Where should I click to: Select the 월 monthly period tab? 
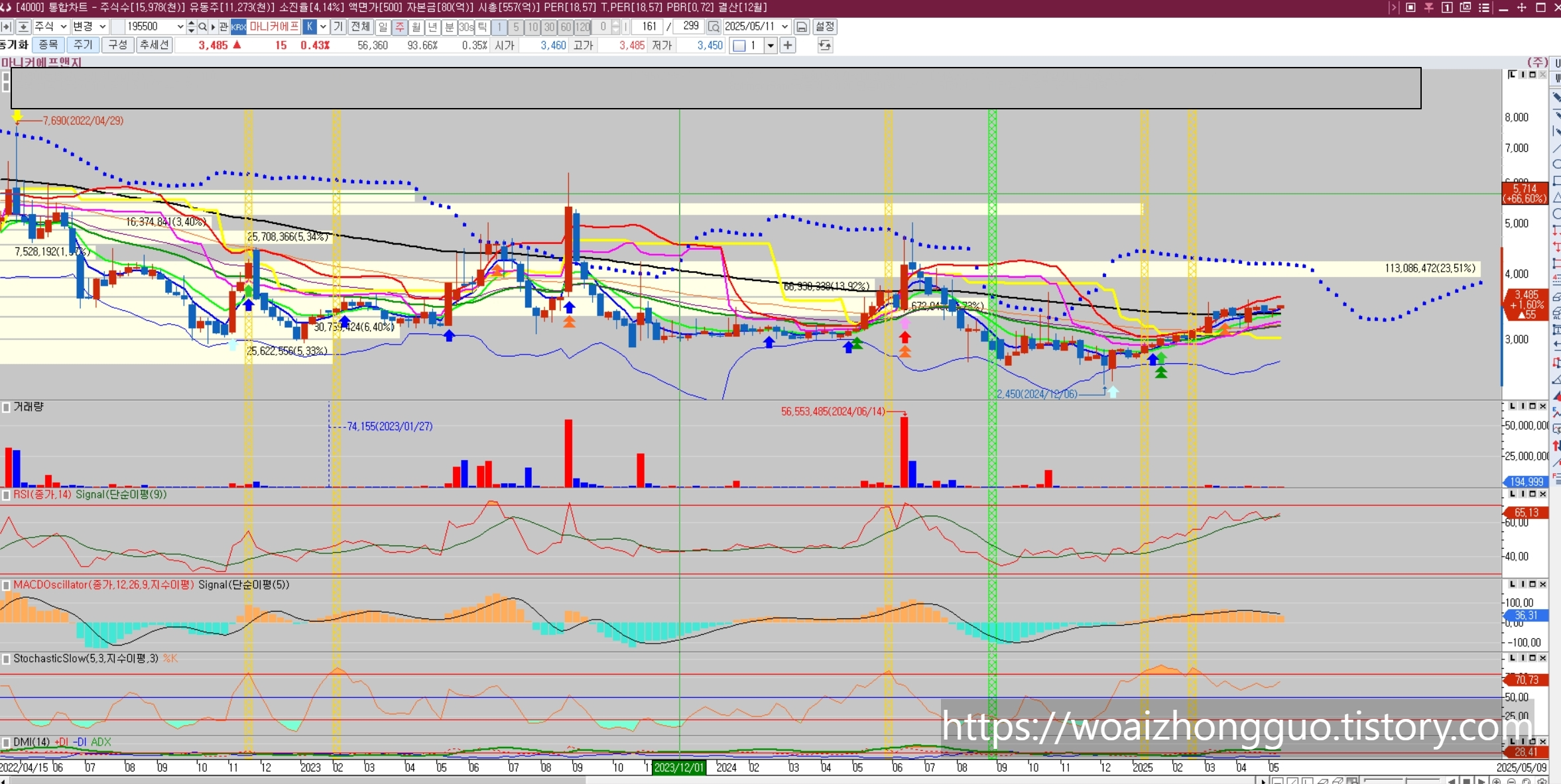416,27
